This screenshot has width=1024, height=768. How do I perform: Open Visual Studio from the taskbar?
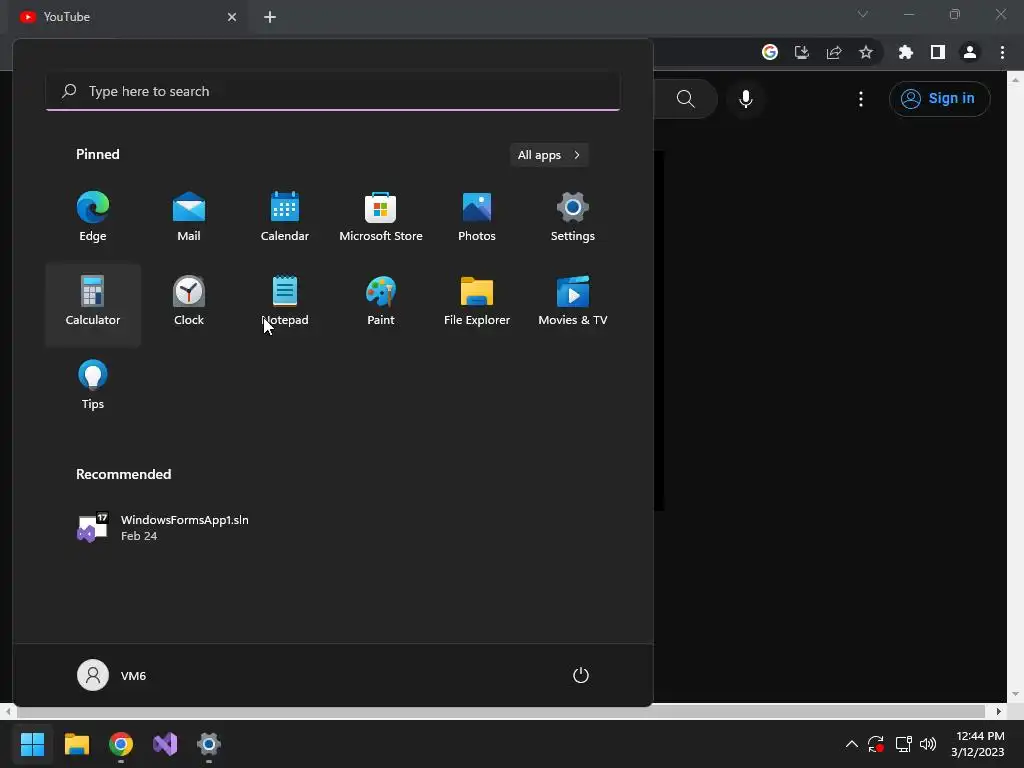tap(165, 744)
